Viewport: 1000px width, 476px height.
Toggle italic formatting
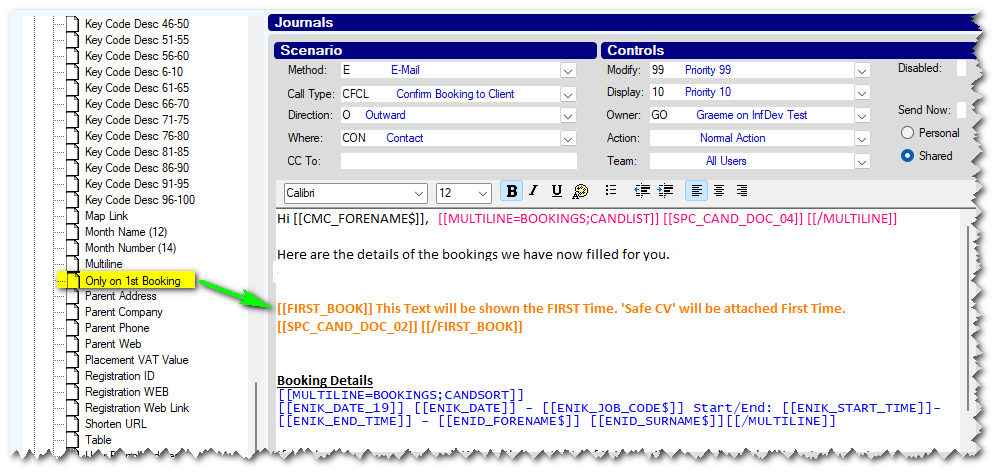pyautogui.click(x=534, y=191)
